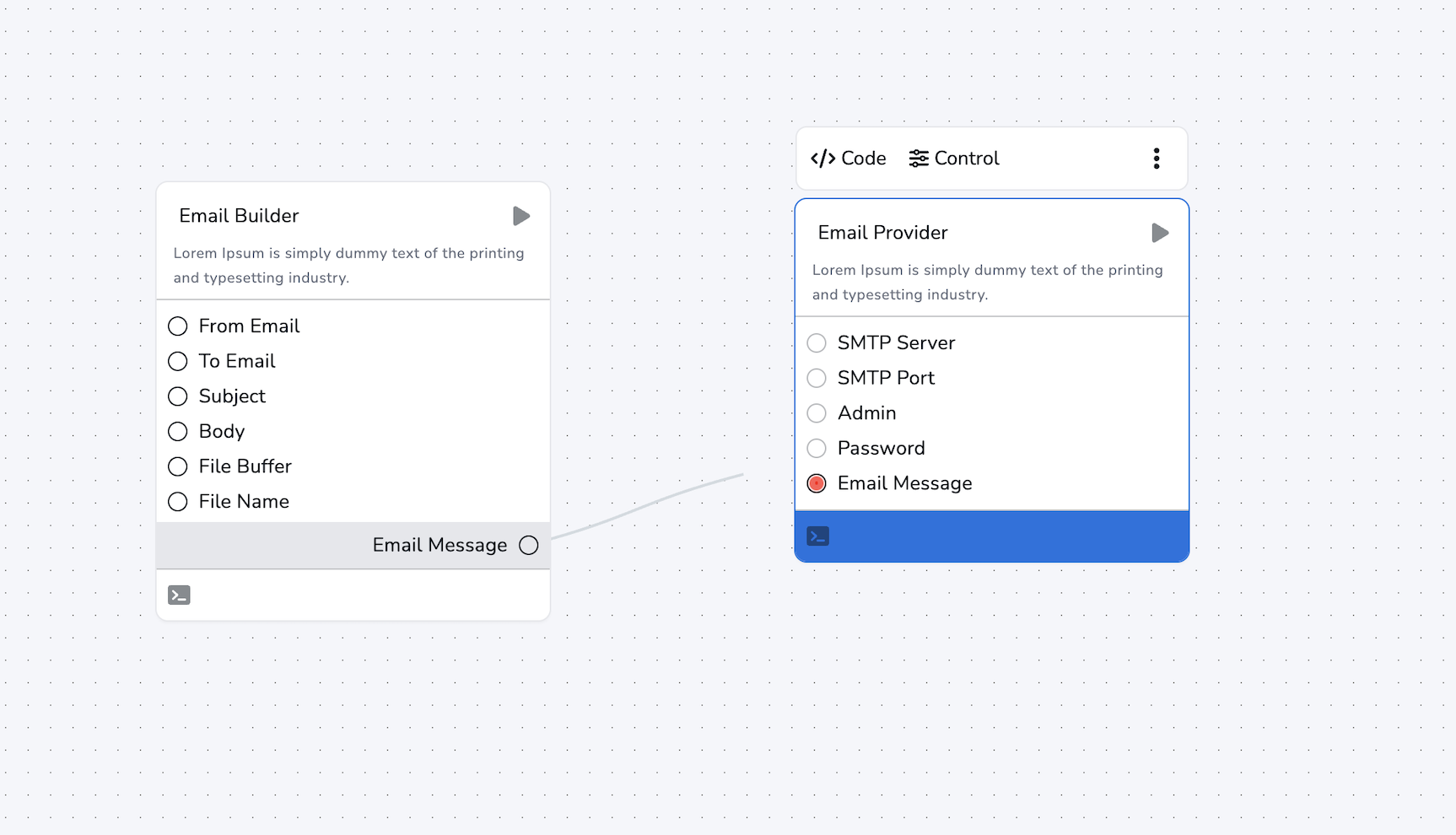Click the Control sliders icon
1456x835 pixels.
pyautogui.click(x=918, y=158)
